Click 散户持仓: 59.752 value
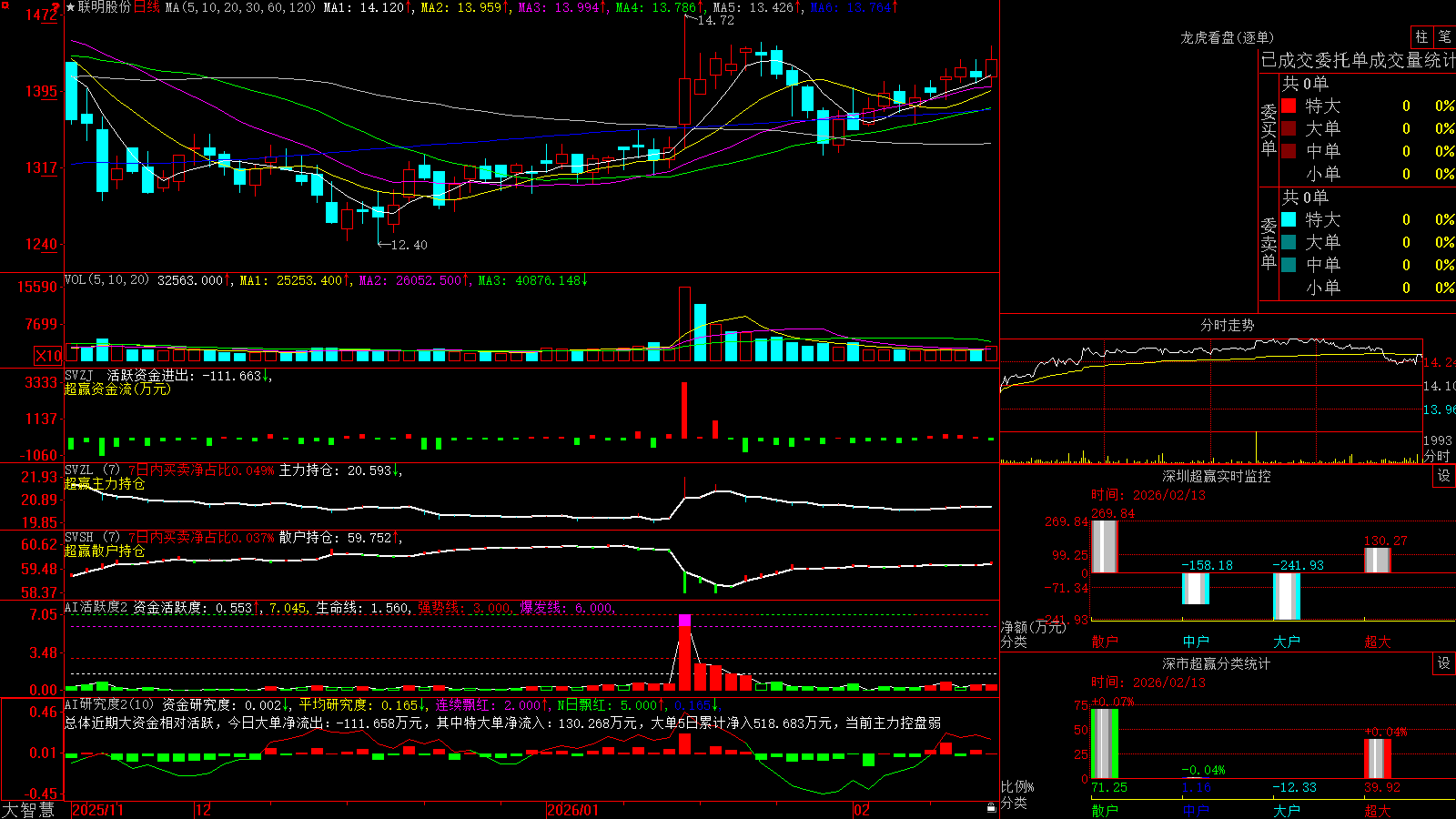This screenshot has width=1456, height=819. tap(339, 538)
